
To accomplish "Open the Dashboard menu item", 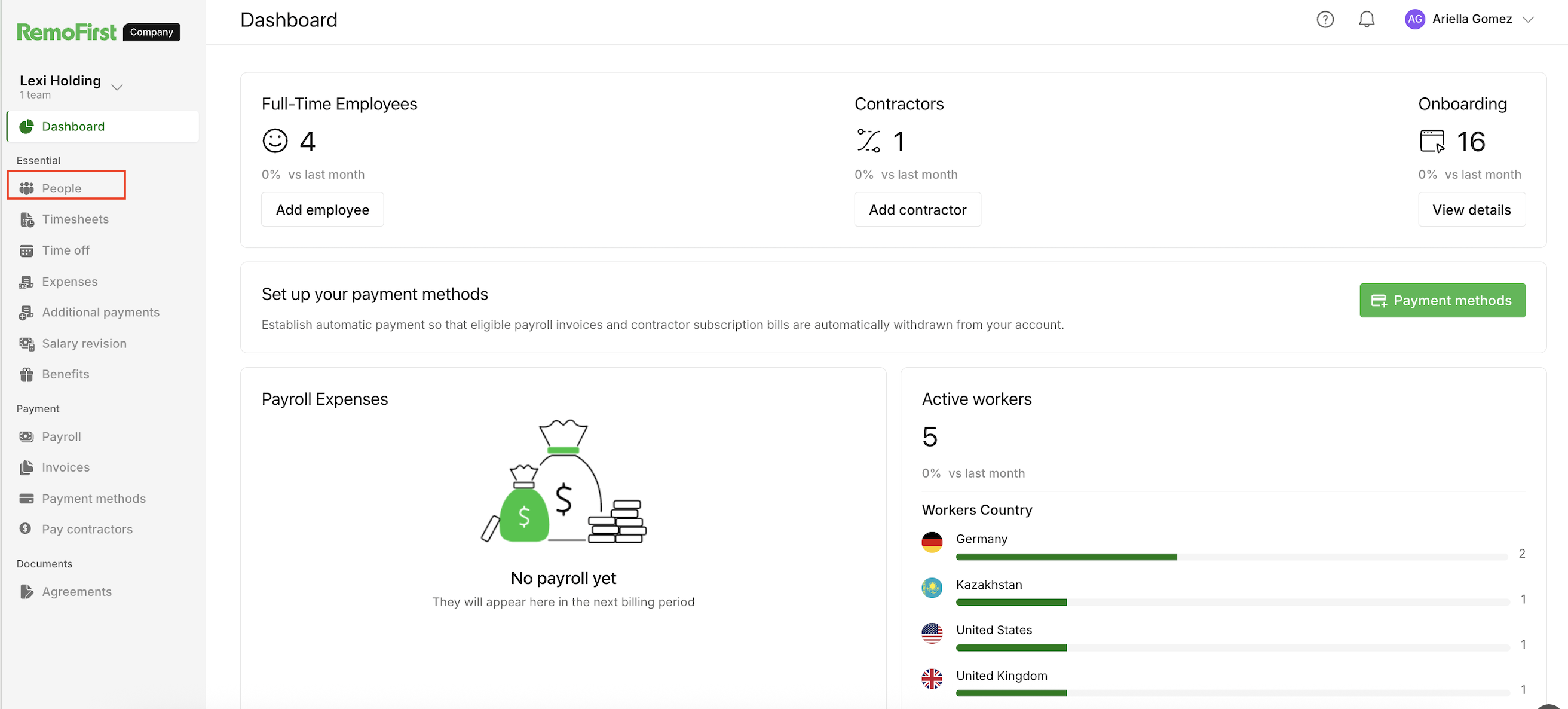I will 103,127.
